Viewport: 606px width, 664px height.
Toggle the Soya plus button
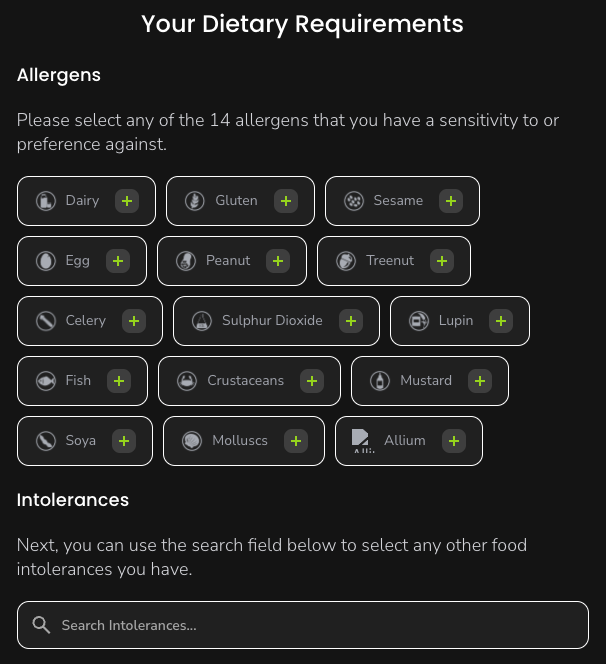(124, 441)
